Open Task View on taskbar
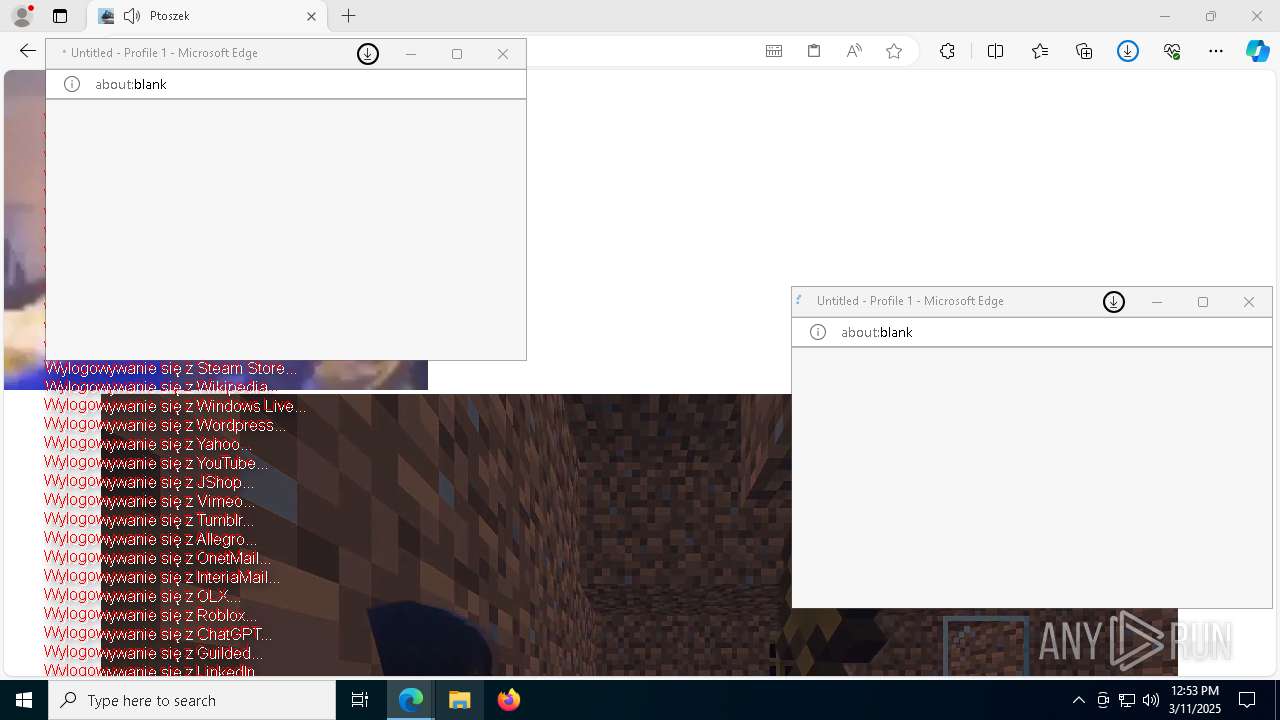This screenshot has height=720, width=1280. pyautogui.click(x=360, y=700)
